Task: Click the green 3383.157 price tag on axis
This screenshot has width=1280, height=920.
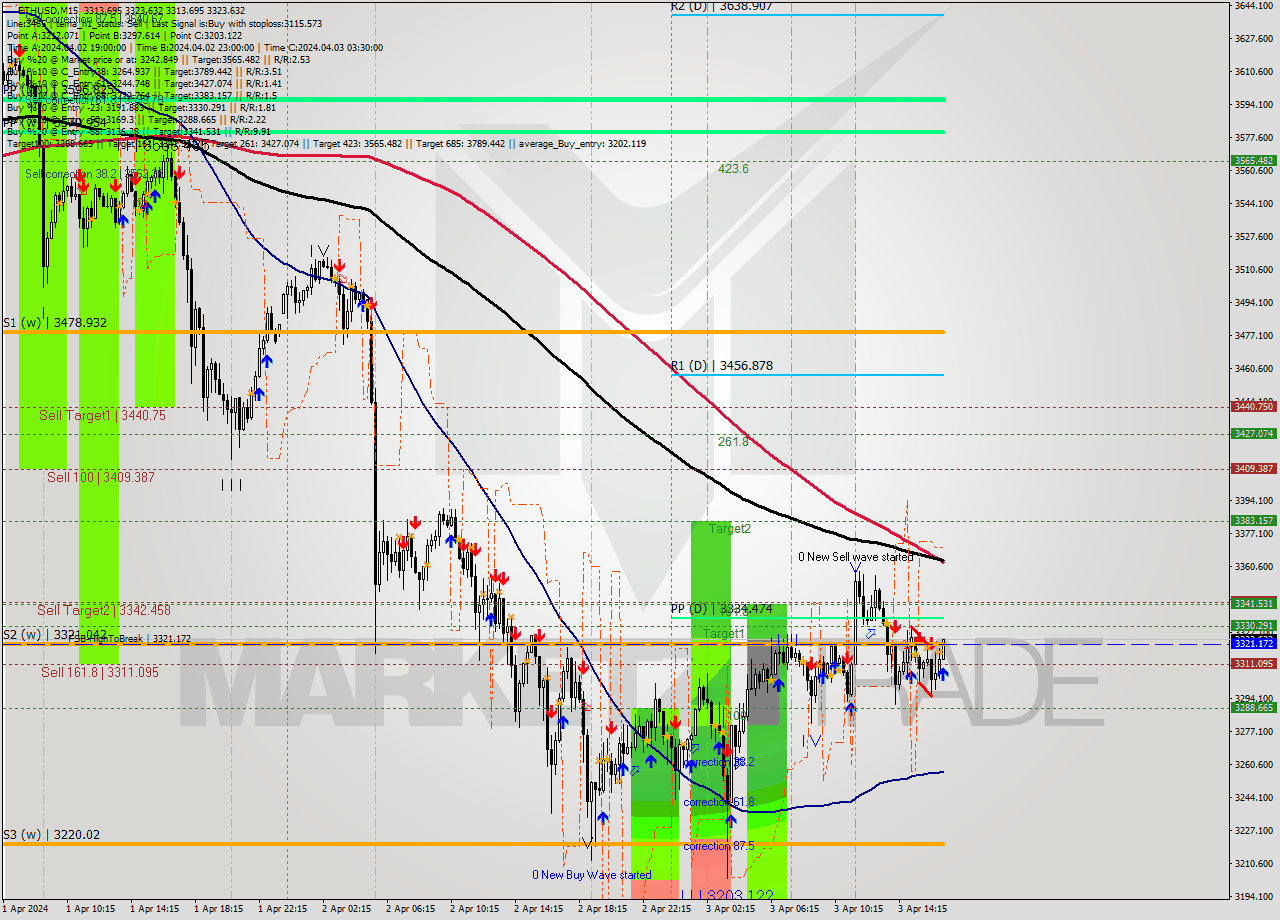Action: point(1253,520)
